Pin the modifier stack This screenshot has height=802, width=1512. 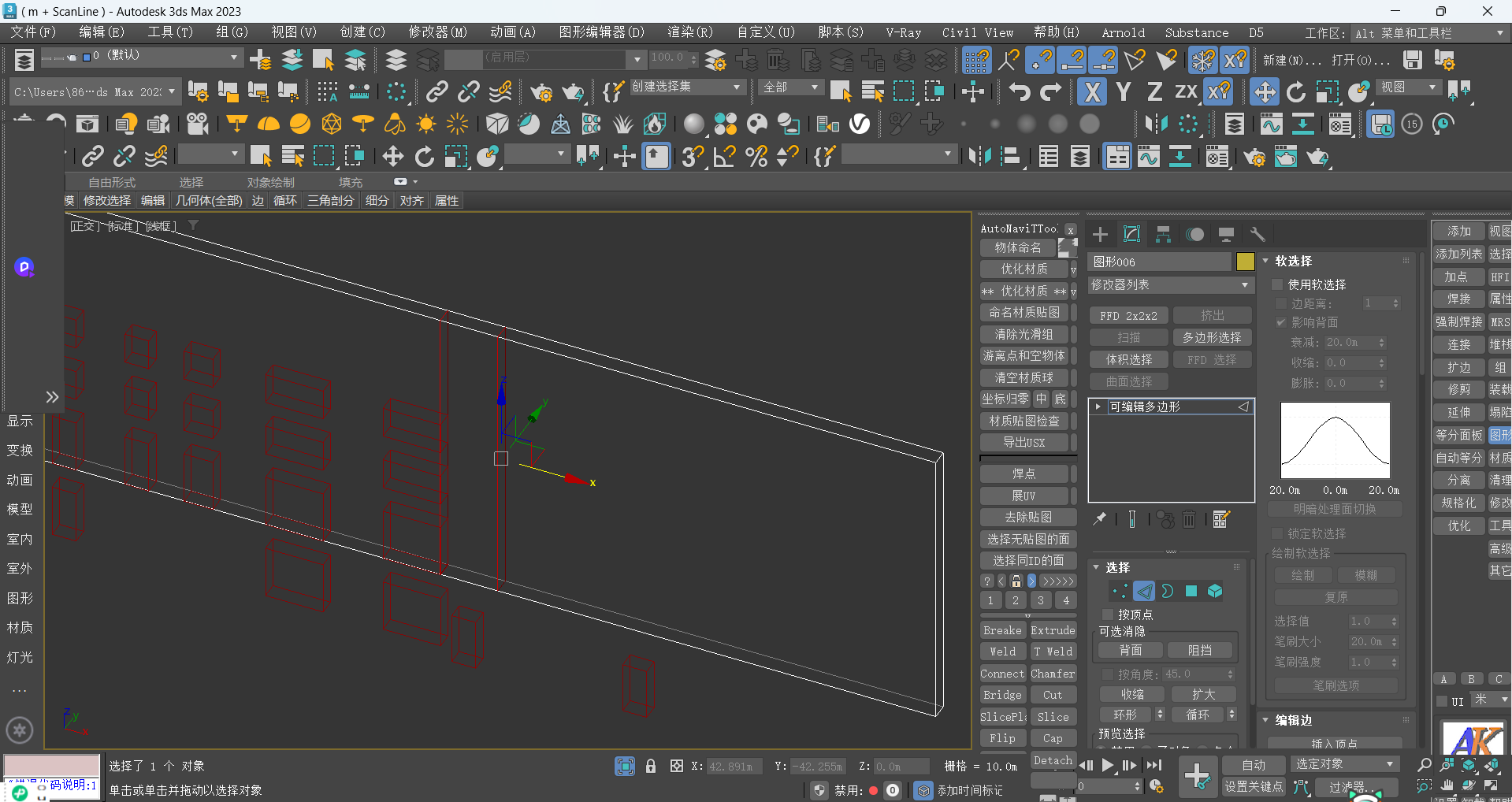[x=1100, y=518]
